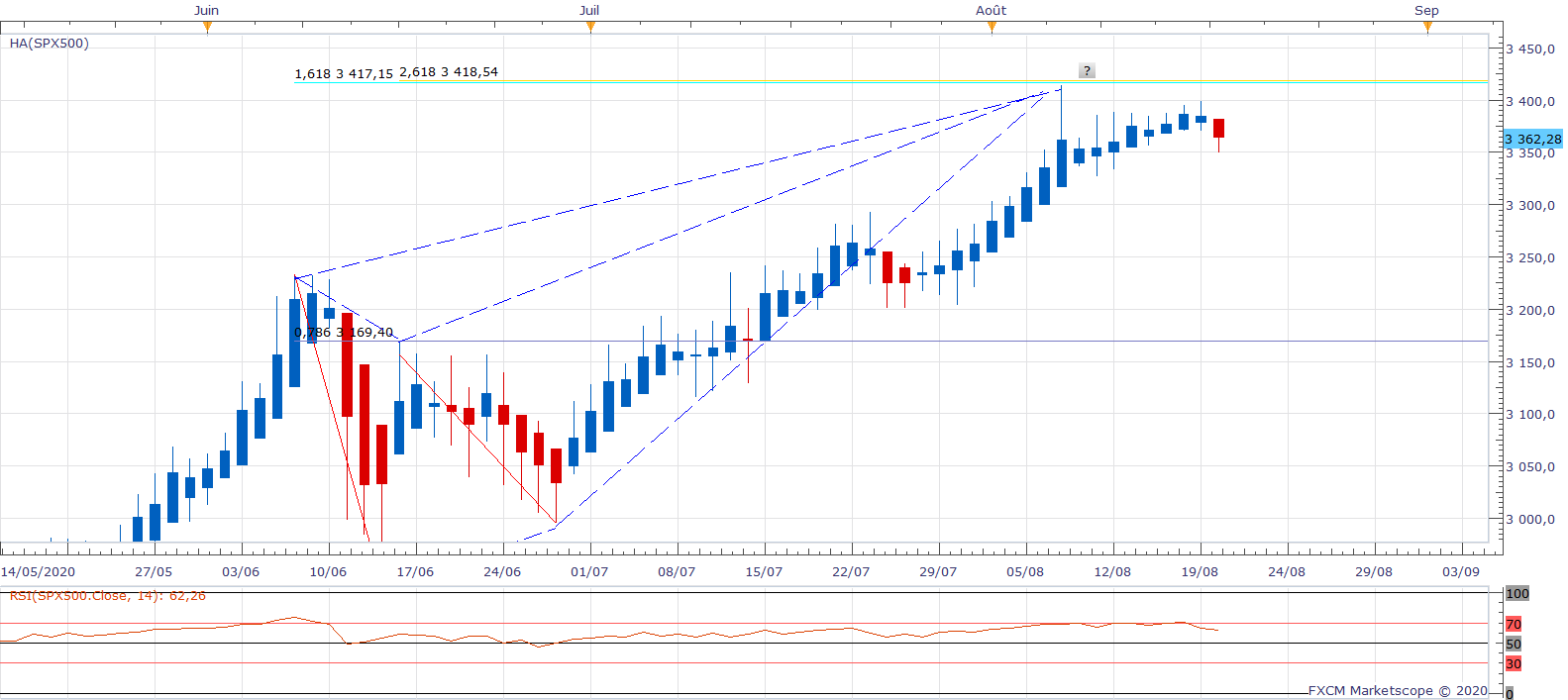
Task: Click the current price tag 3 362,28
Action: [x=1533, y=139]
